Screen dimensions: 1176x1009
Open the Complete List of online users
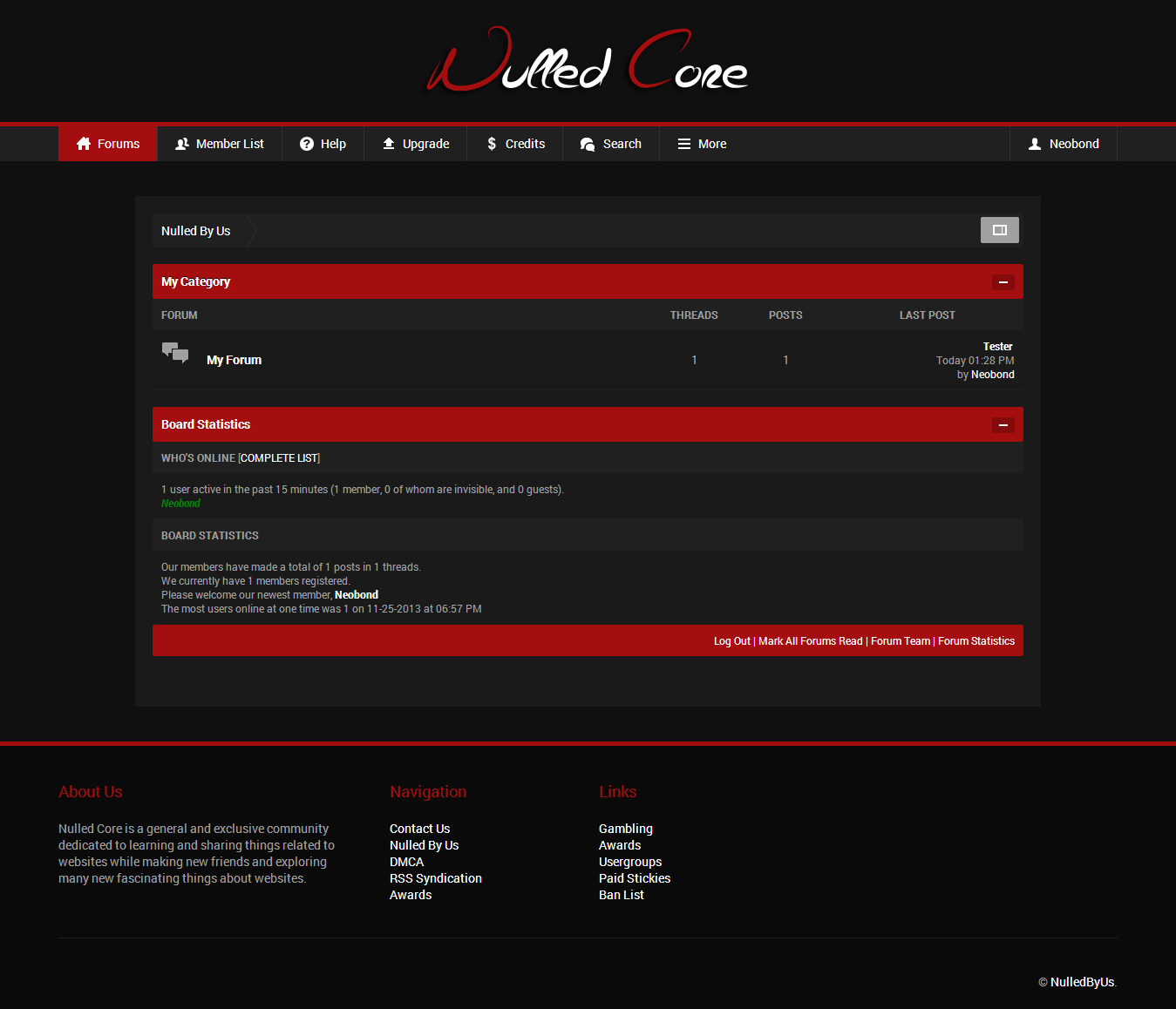coord(279,458)
